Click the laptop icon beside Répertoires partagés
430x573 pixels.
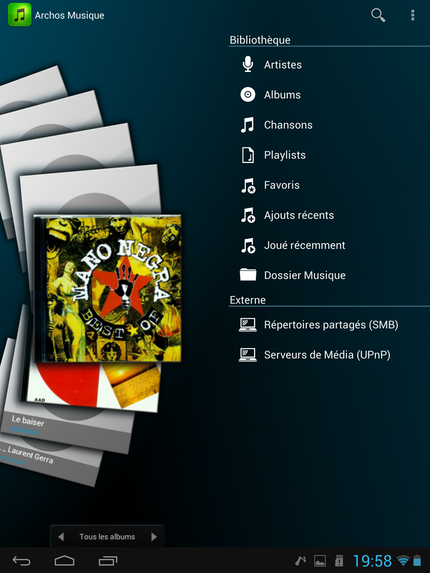(247, 325)
